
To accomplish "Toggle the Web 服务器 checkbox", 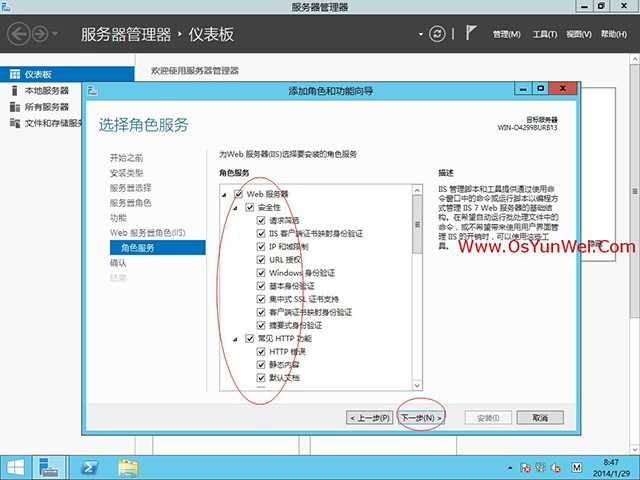I will pos(238,194).
